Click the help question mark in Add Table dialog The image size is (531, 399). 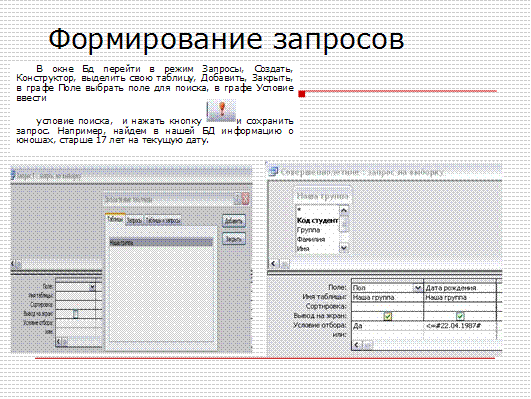(238, 199)
